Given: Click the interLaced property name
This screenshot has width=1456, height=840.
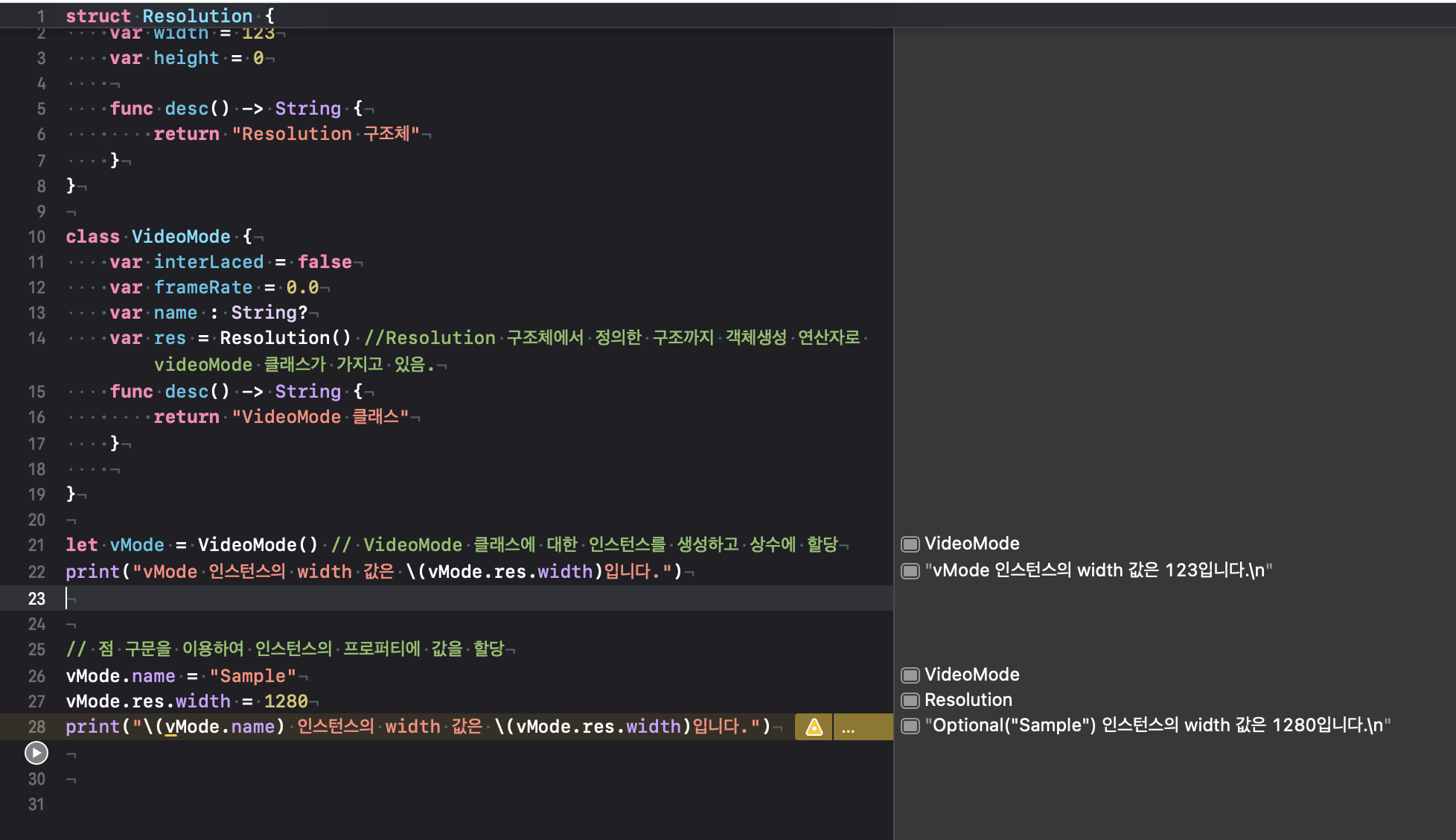Looking at the screenshot, I should 208,262.
